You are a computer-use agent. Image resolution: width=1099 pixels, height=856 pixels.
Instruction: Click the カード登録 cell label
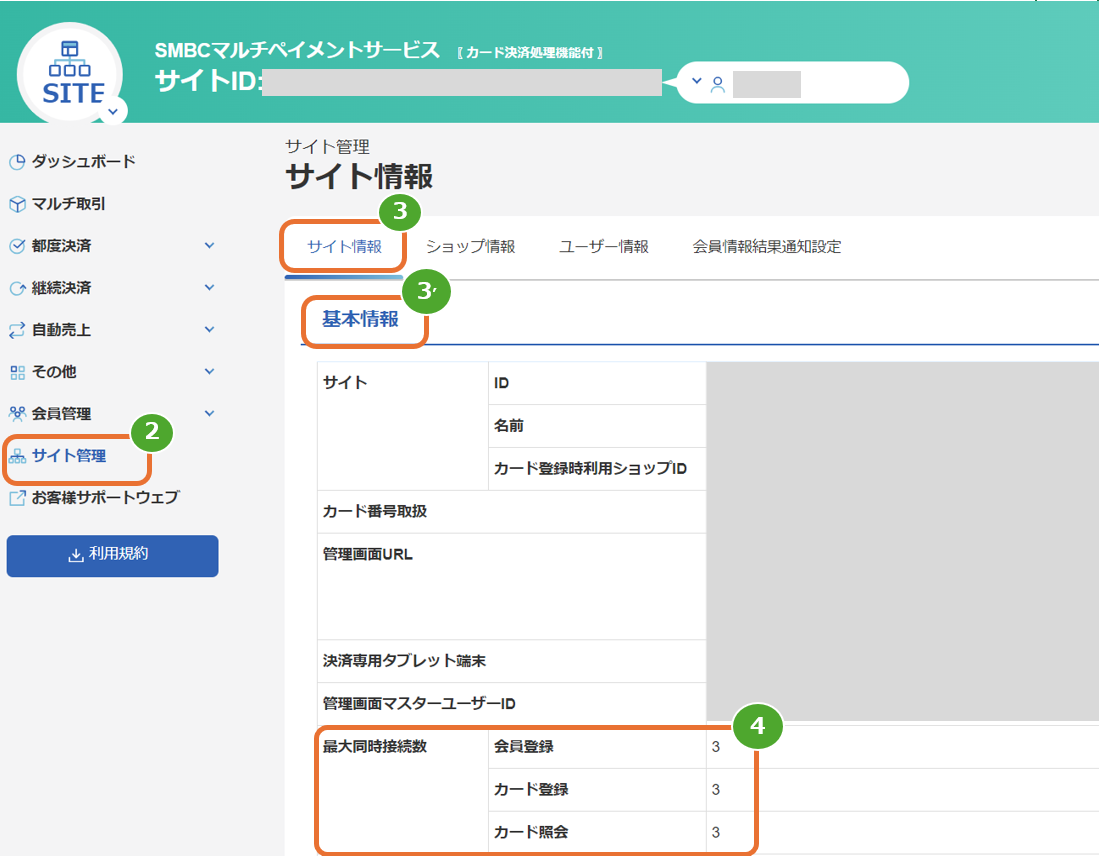point(531,789)
